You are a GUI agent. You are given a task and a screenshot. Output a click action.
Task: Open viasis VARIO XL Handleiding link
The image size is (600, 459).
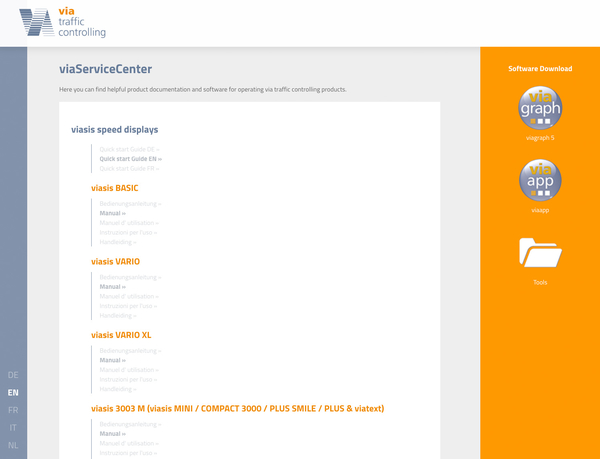coord(118,389)
